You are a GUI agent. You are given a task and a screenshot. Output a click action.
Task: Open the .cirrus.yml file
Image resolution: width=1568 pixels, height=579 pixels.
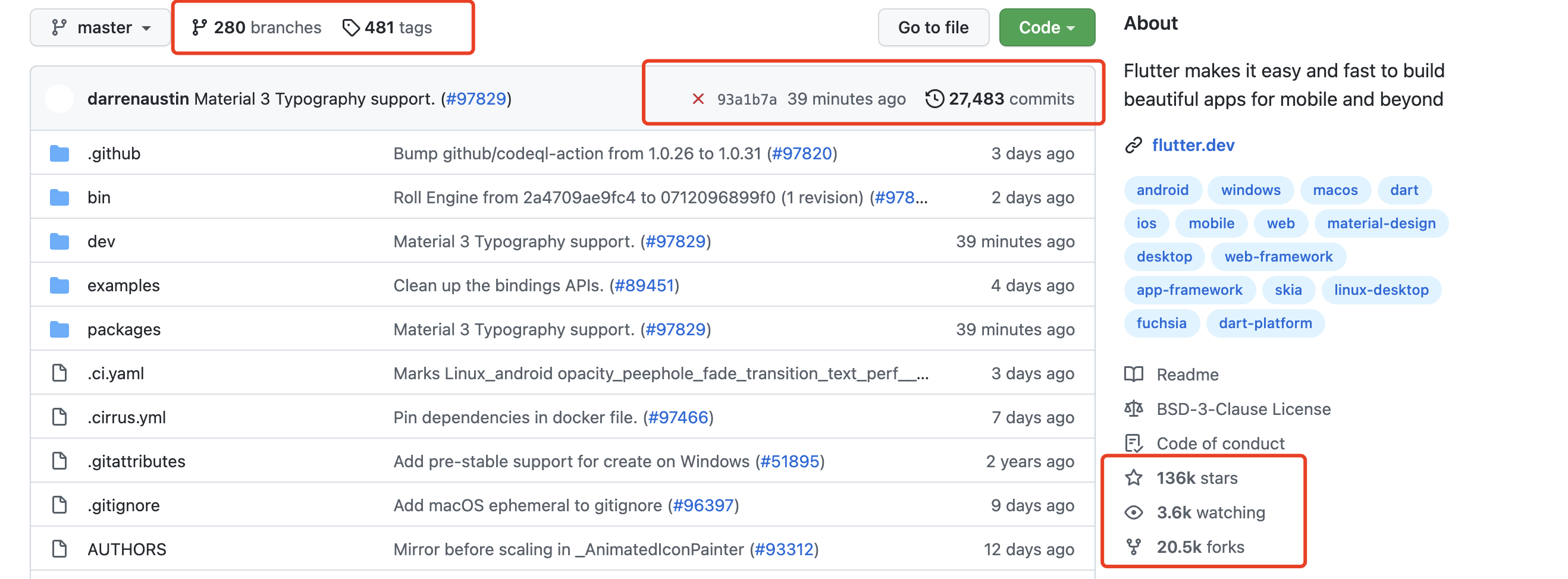tap(127, 417)
